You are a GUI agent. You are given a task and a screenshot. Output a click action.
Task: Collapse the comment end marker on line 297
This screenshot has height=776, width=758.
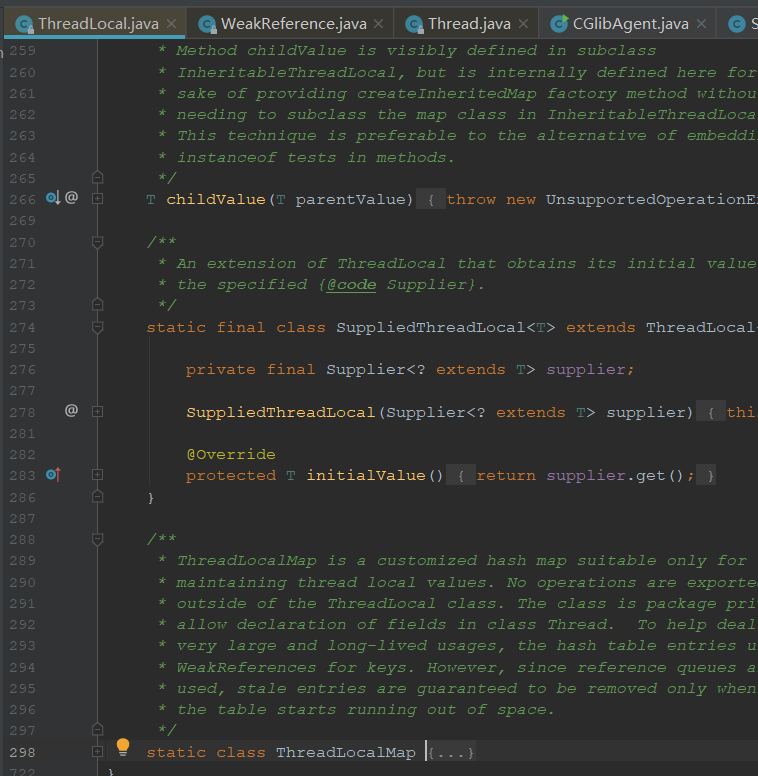tap(97, 729)
